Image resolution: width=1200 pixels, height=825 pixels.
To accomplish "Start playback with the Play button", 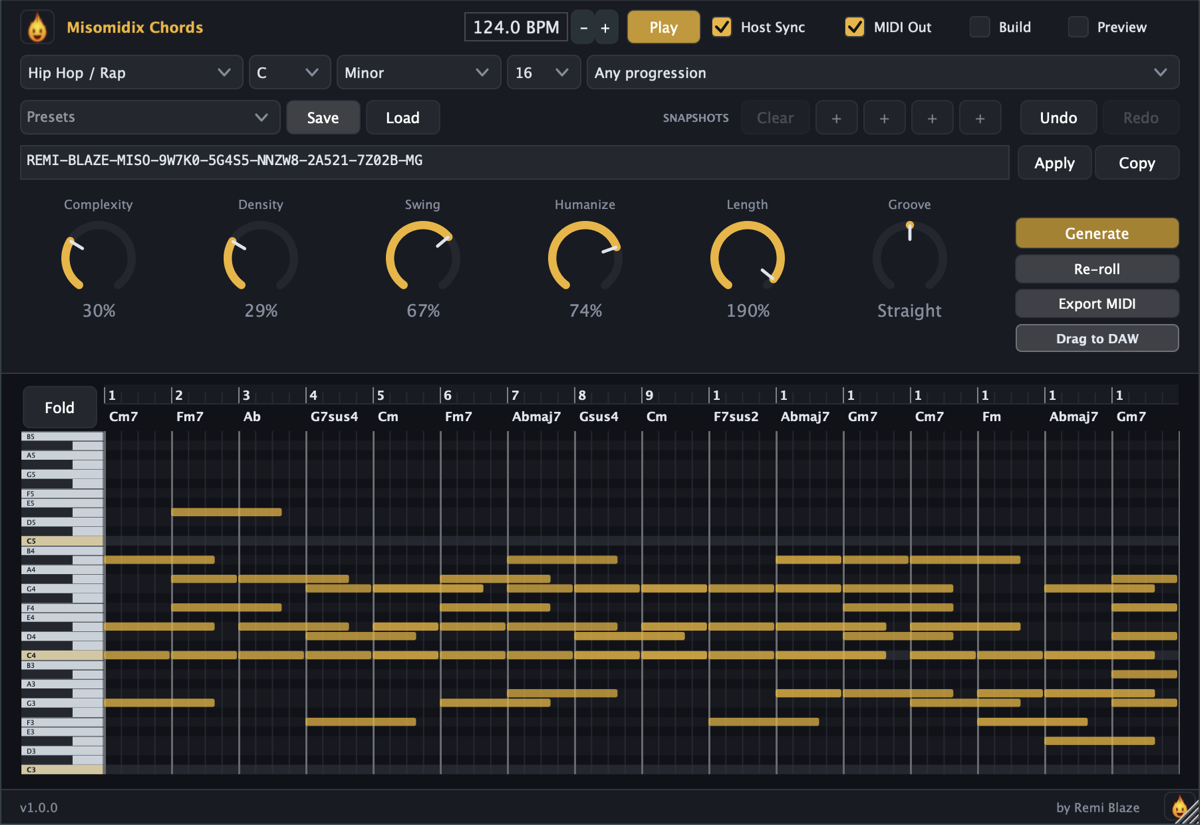I will [x=663, y=27].
